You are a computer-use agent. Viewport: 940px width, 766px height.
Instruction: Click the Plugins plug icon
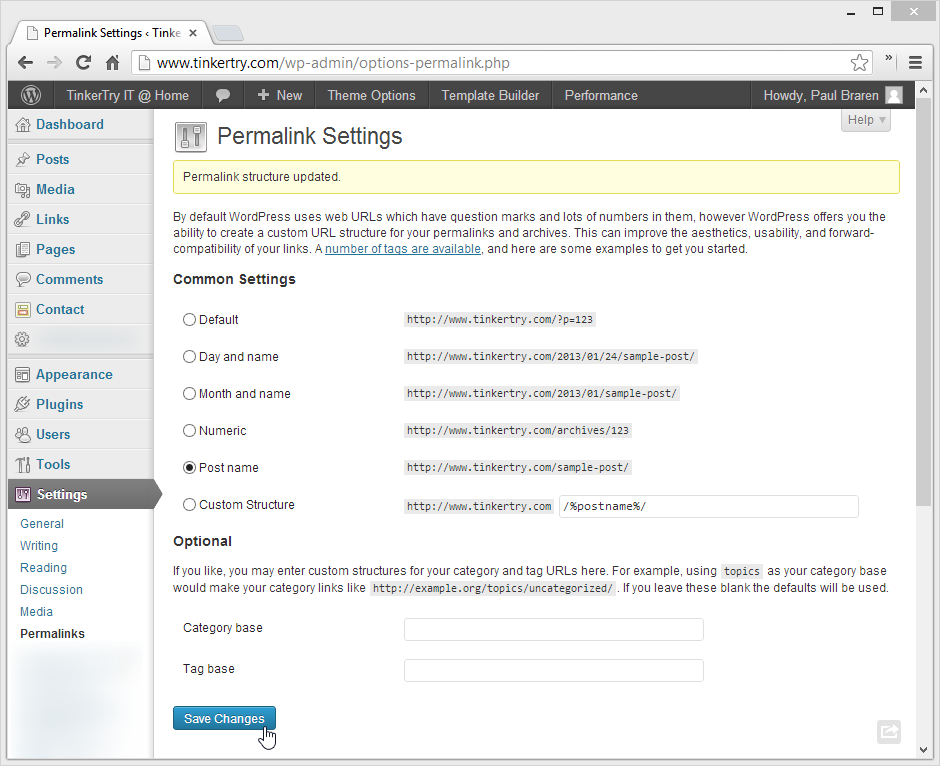coord(23,405)
